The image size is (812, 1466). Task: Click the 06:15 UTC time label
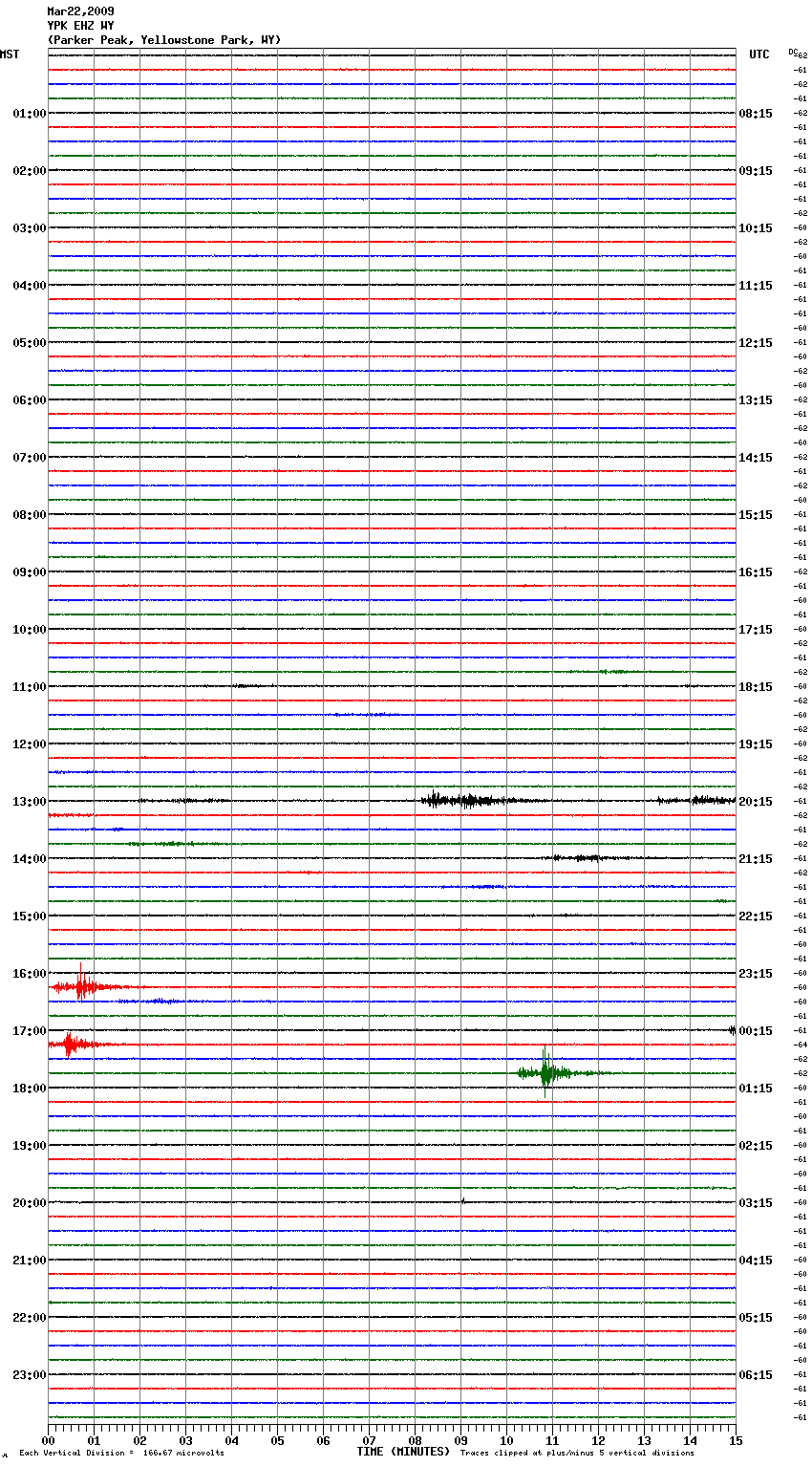point(756,1375)
